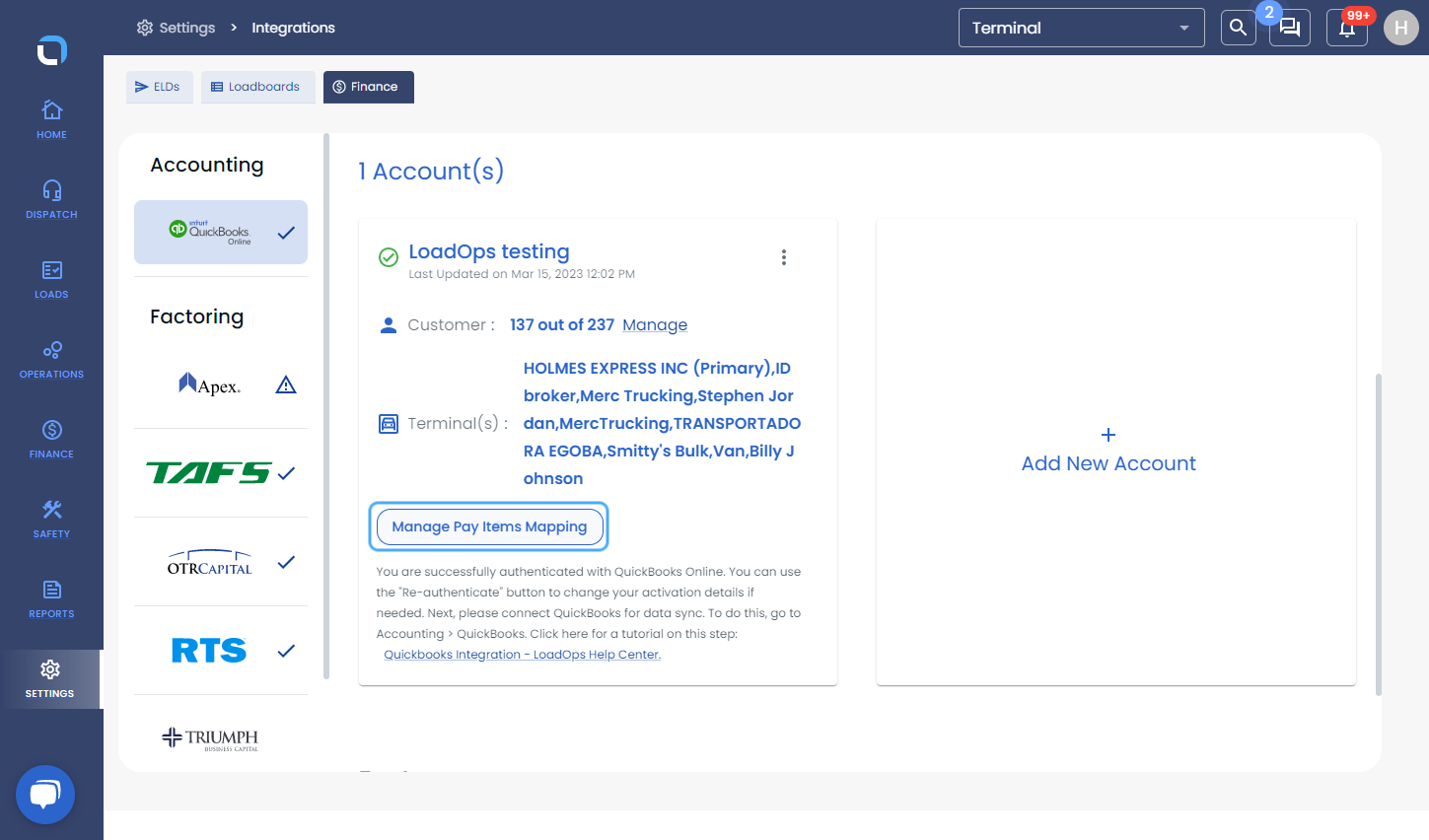Select the Triumph Business Capital integration
This screenshot has height=840, width=1429.
click(x=221, y=737)
